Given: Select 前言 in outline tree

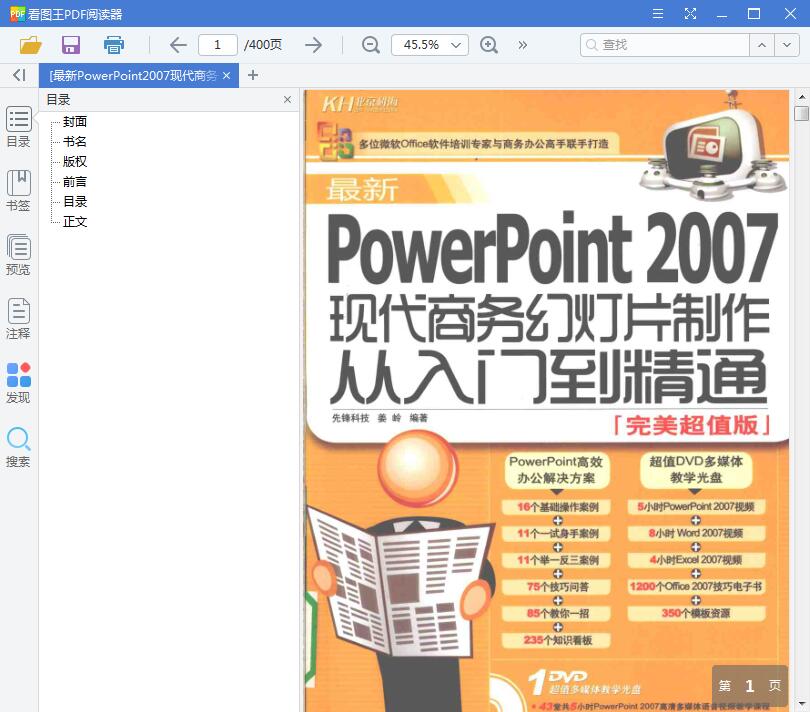Looking at the screenshot, I should [75, 182].
